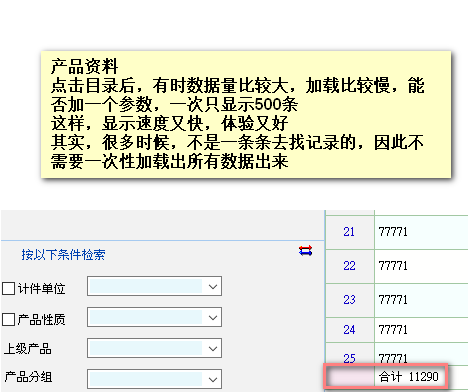Image resolution: width=468 pixels, height=392 pixels.
Task: Select row number 23 header
Action: [349, 300]
